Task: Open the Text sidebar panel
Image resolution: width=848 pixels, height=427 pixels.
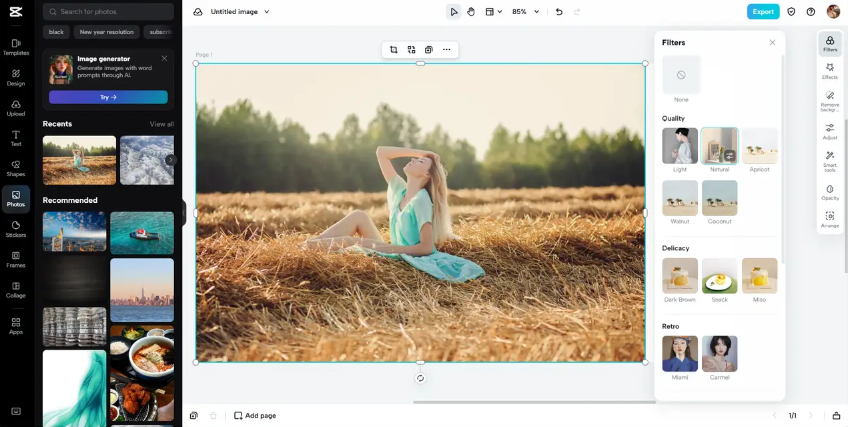Action: pos(16,138)
